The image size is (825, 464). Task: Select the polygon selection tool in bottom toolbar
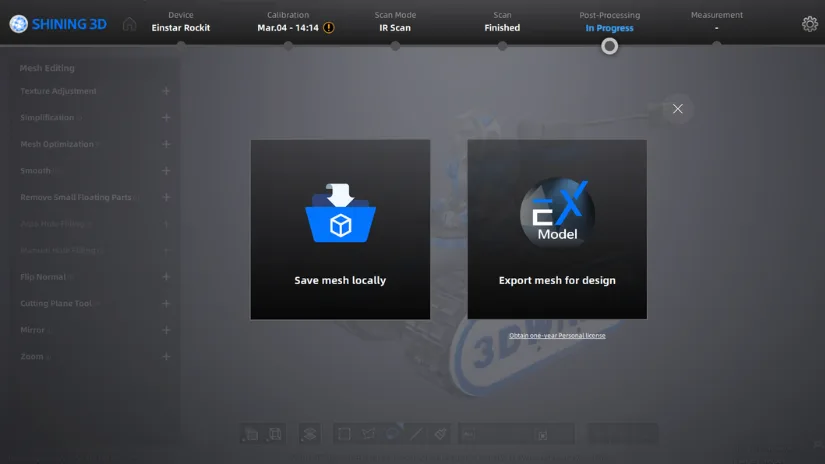[368, 434]
